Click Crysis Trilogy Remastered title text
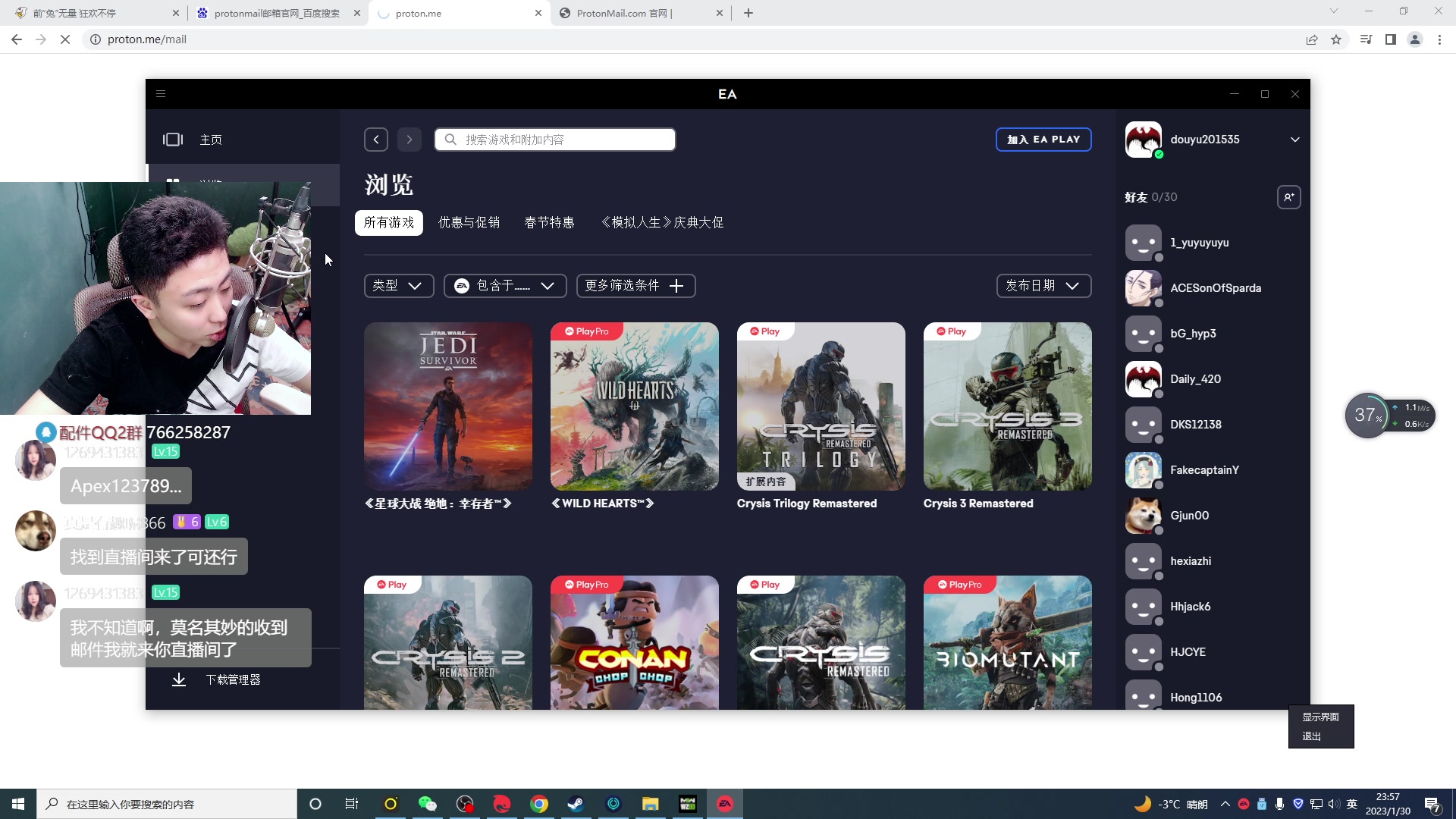Screen dimensions: 1456x819 click(x=807, y=504)
